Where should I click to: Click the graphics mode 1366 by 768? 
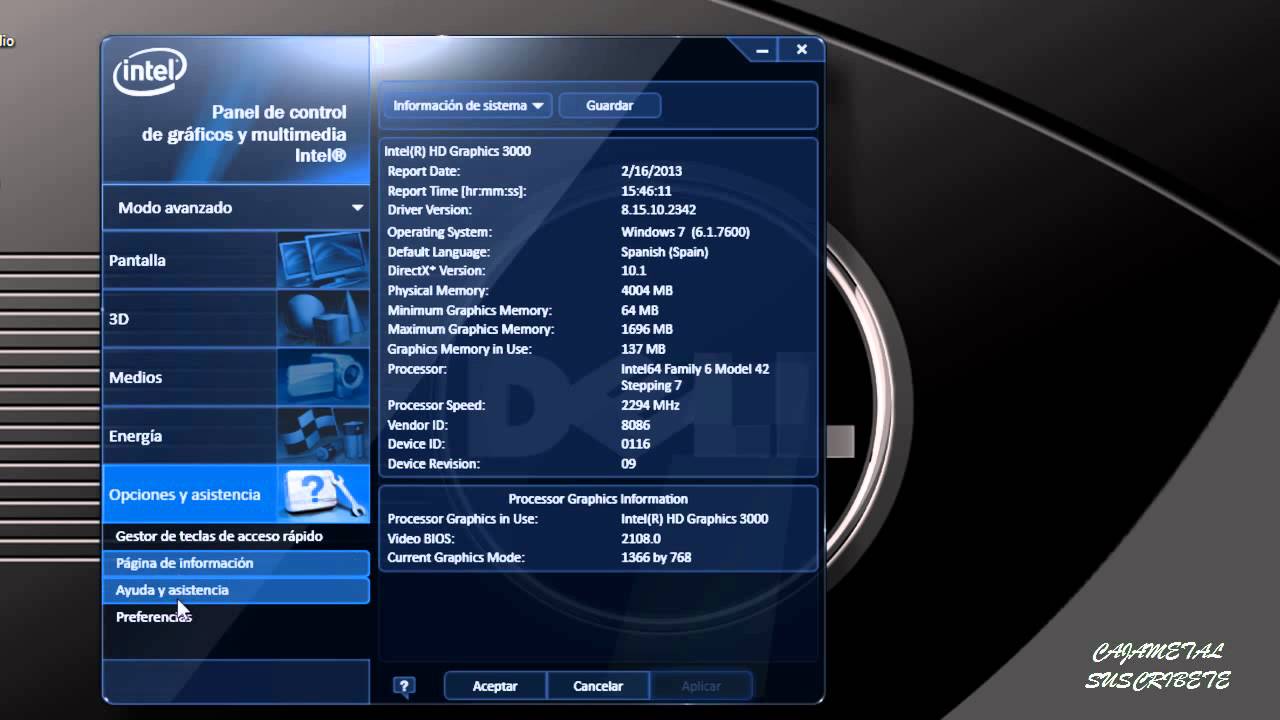pyautogui.click(x=656, y=557)
